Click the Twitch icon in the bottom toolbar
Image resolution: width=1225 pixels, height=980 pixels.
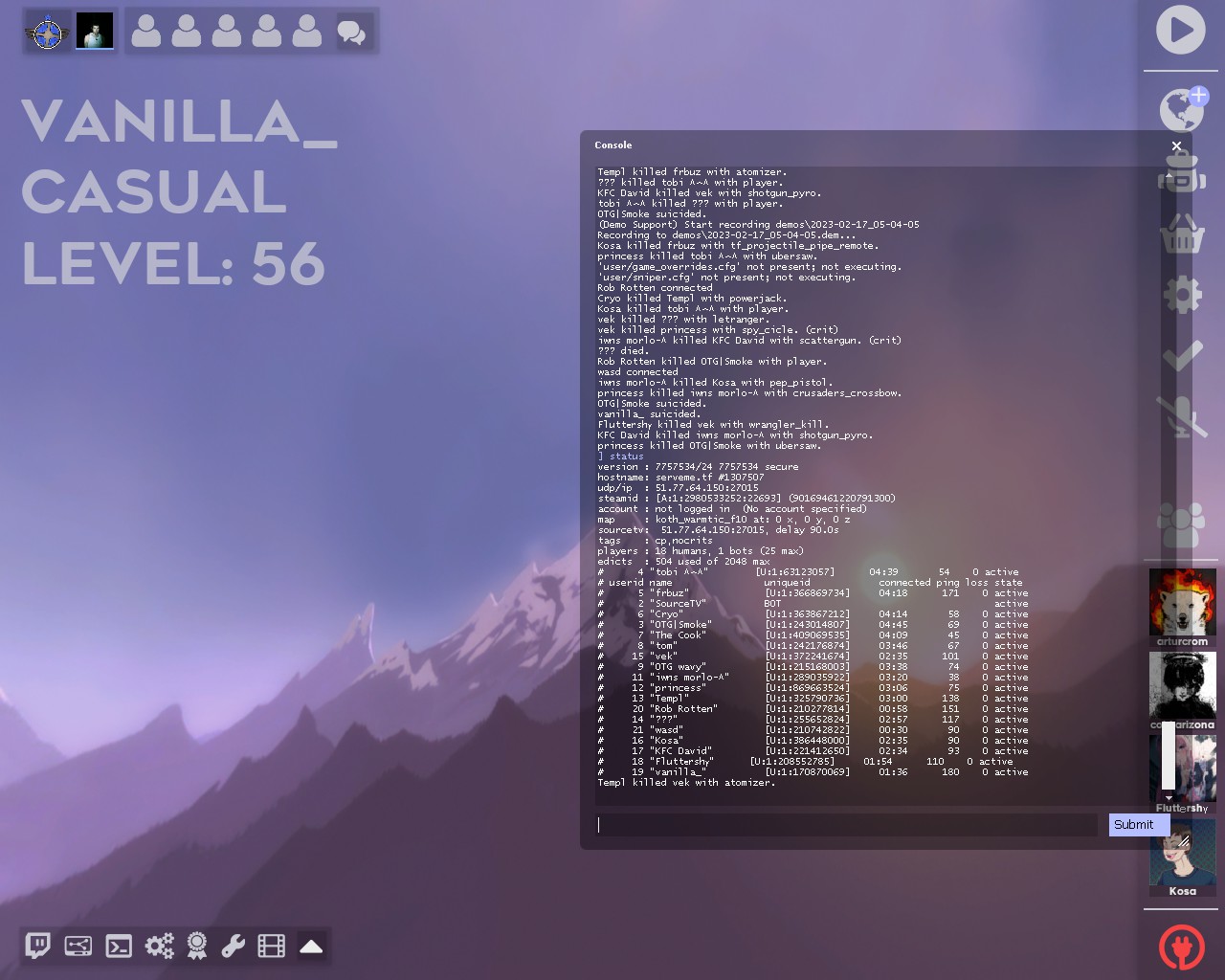tap(37, 947)
